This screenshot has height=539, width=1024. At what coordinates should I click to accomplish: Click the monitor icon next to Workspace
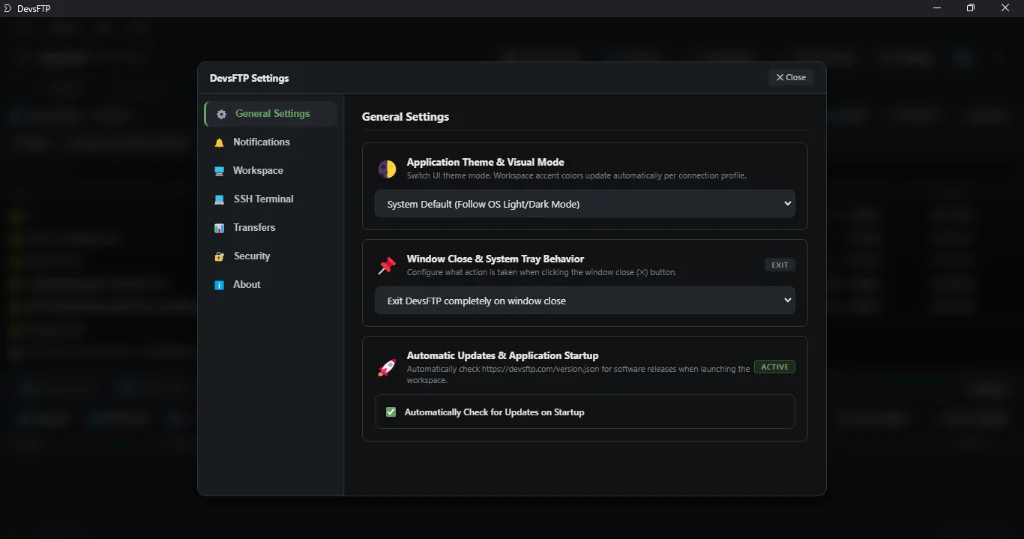pos(219,171)
